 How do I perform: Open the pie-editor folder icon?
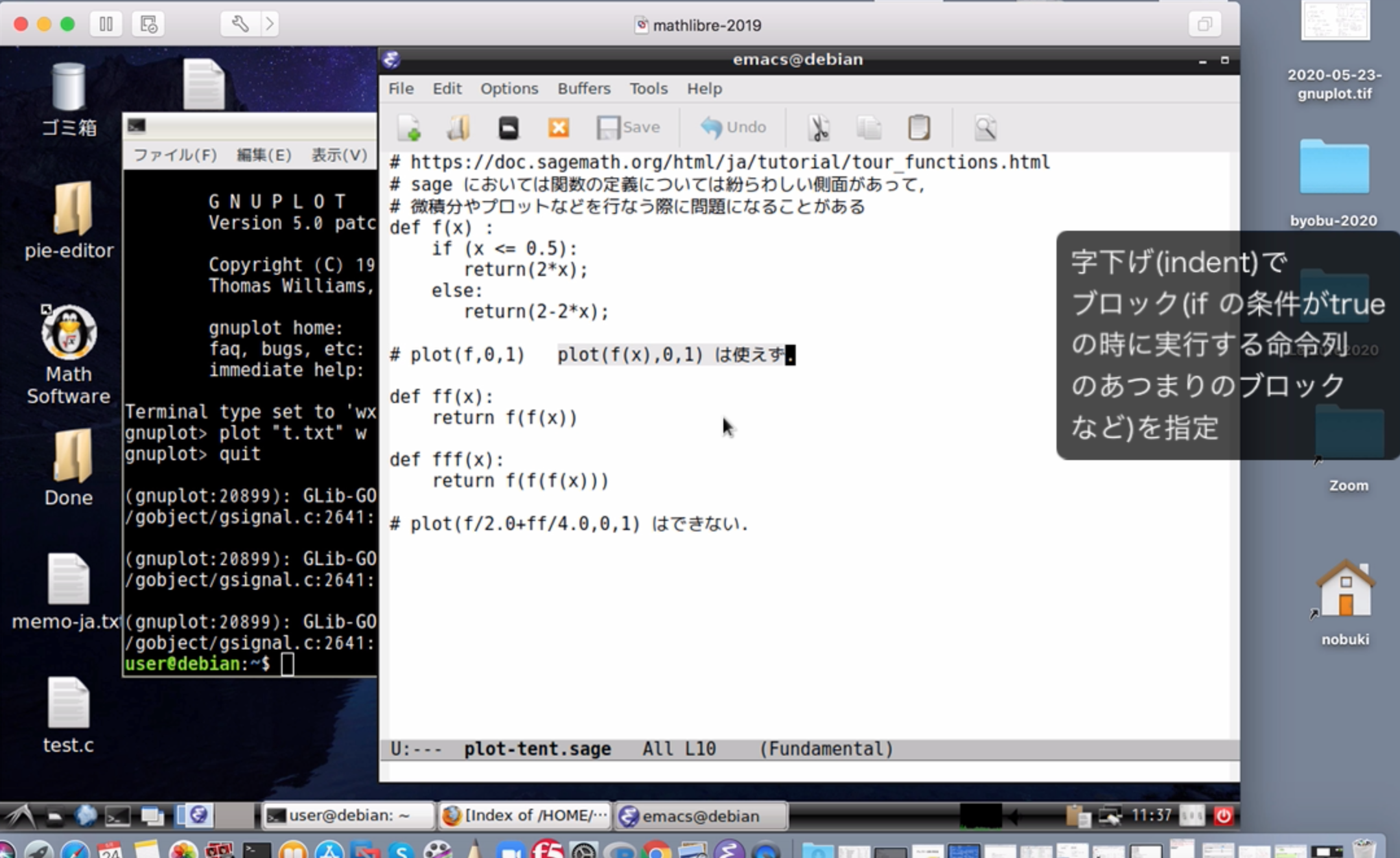pos(69,220)
